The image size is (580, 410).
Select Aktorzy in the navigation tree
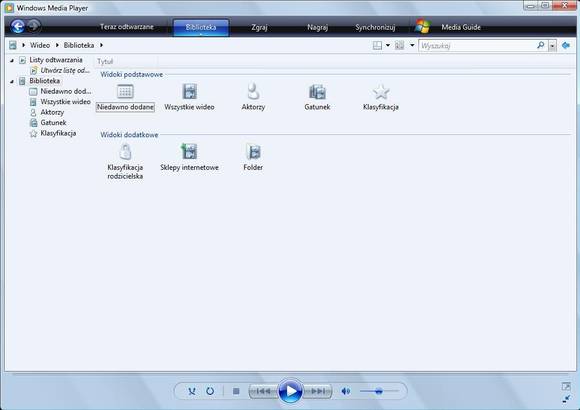(x=52, y=112)
